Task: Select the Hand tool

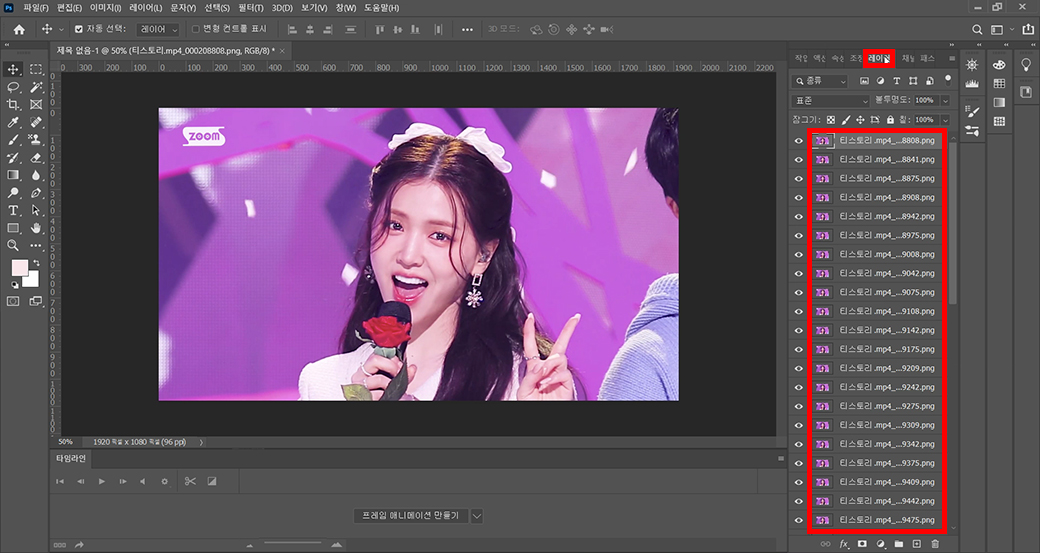Action: [x=36, y=228]
